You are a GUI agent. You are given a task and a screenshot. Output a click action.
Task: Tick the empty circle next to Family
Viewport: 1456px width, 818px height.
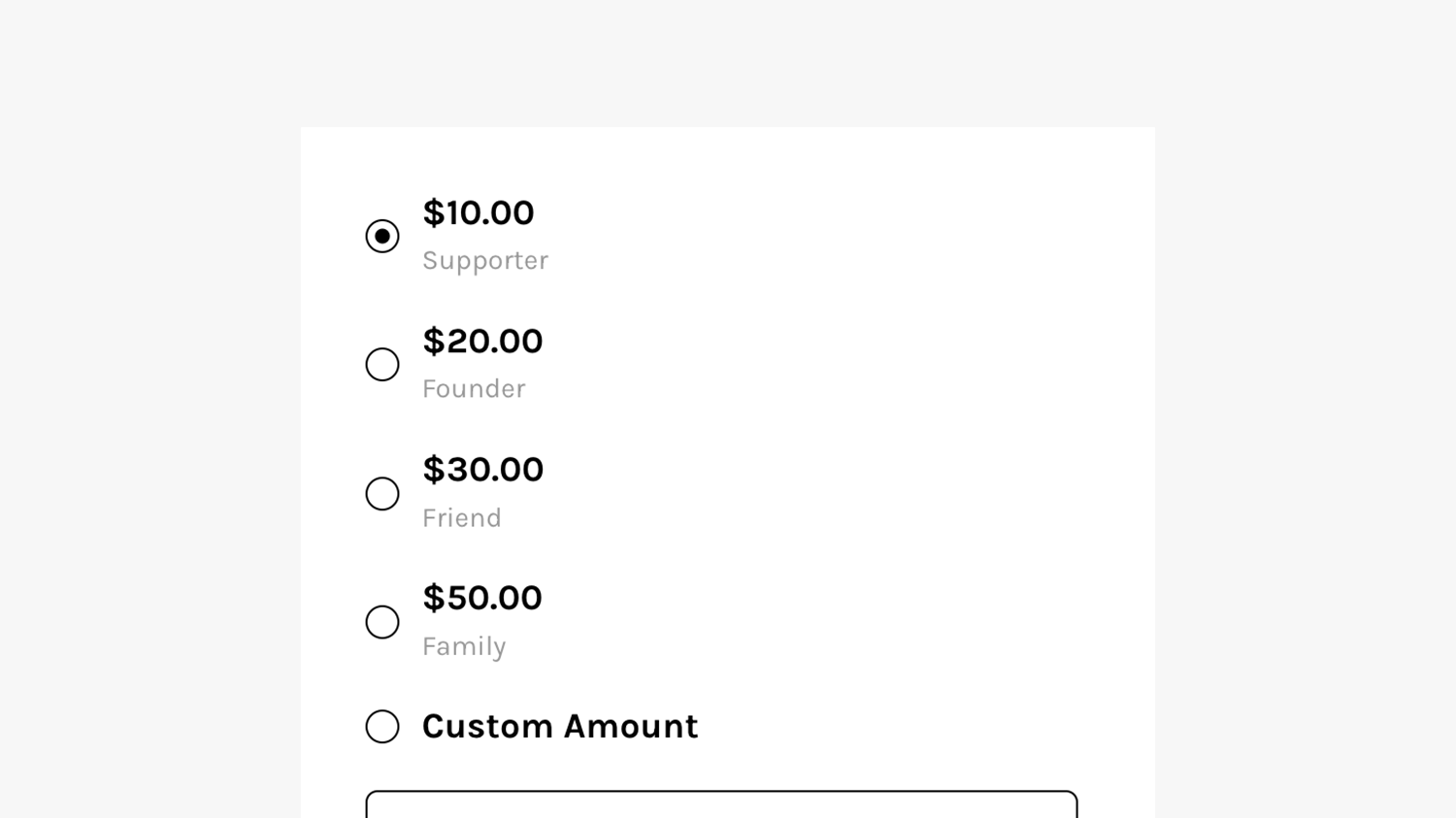tap(382, 622)
